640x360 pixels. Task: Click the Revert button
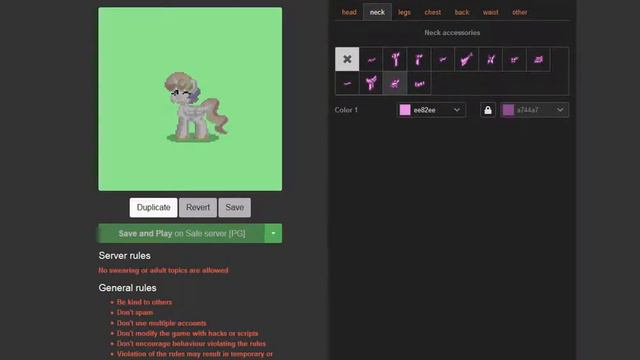[198, 207]
